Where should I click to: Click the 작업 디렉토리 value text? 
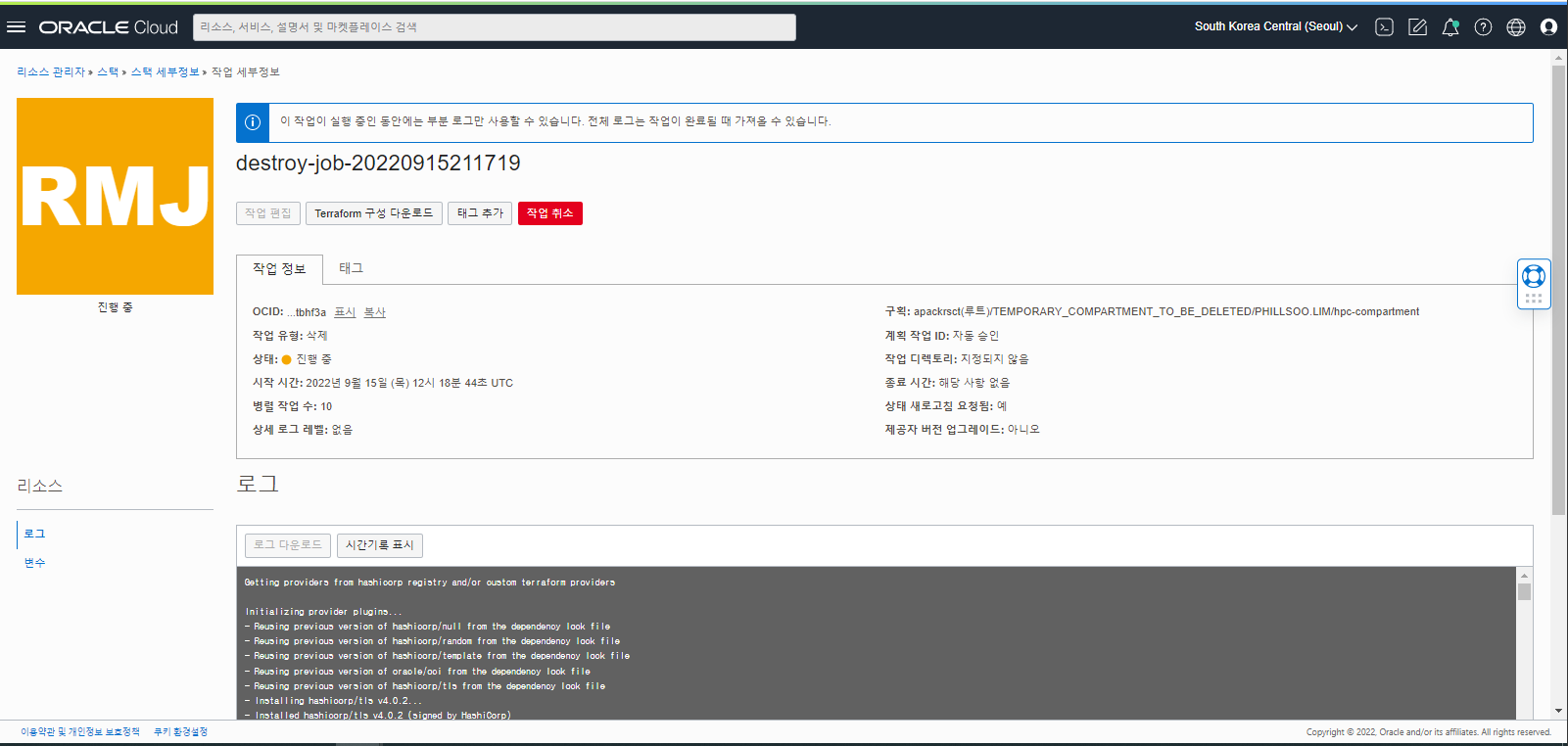pos(995,359)
